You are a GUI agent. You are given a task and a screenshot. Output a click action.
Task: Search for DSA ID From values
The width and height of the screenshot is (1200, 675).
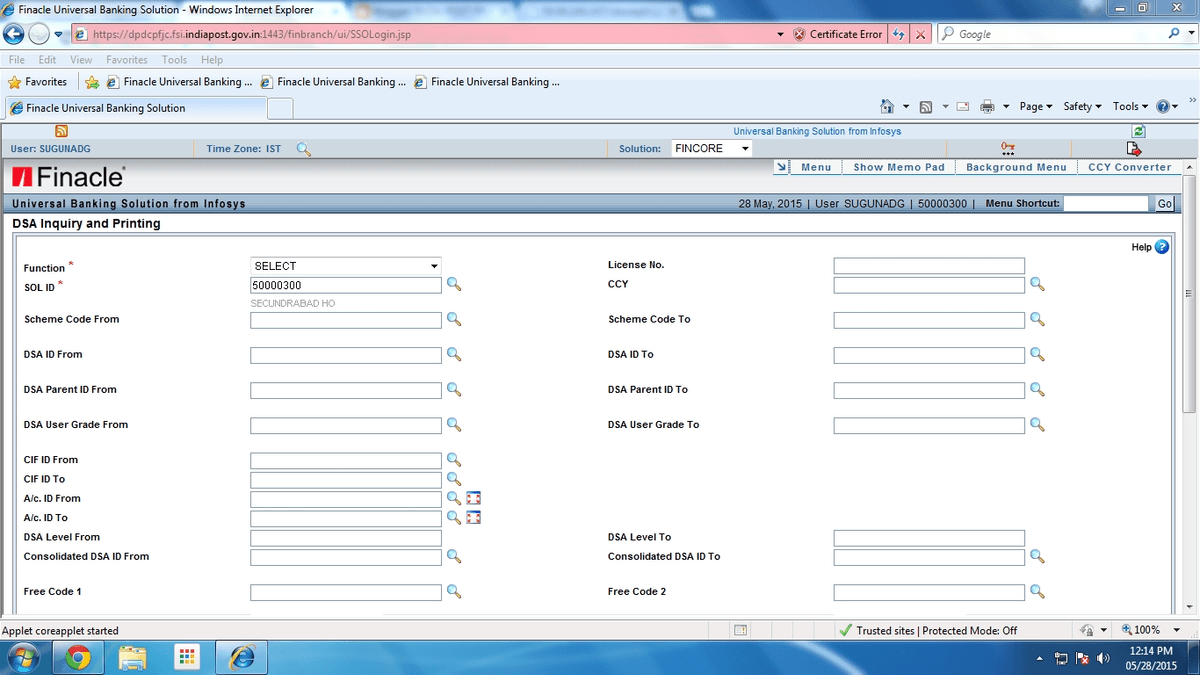coord(454,355)
